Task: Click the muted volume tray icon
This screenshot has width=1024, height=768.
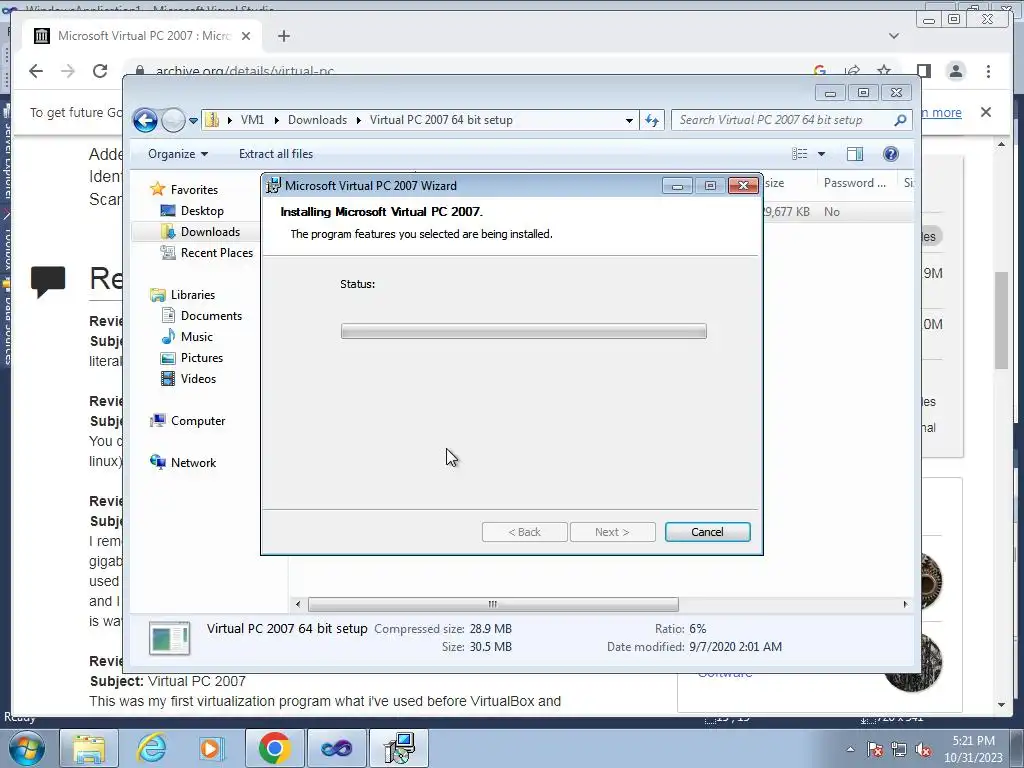Action: (x=923, y=749)
